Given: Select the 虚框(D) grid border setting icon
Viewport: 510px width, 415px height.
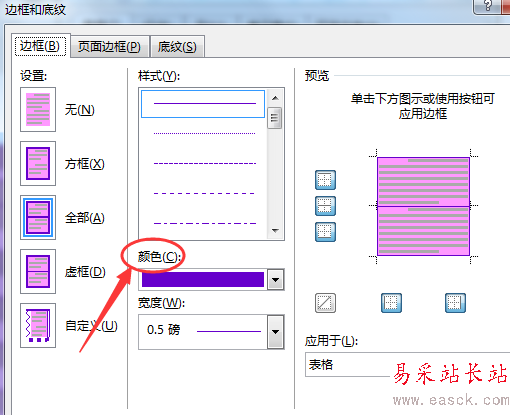Looking at the screenshot, I should pos(38,272).
